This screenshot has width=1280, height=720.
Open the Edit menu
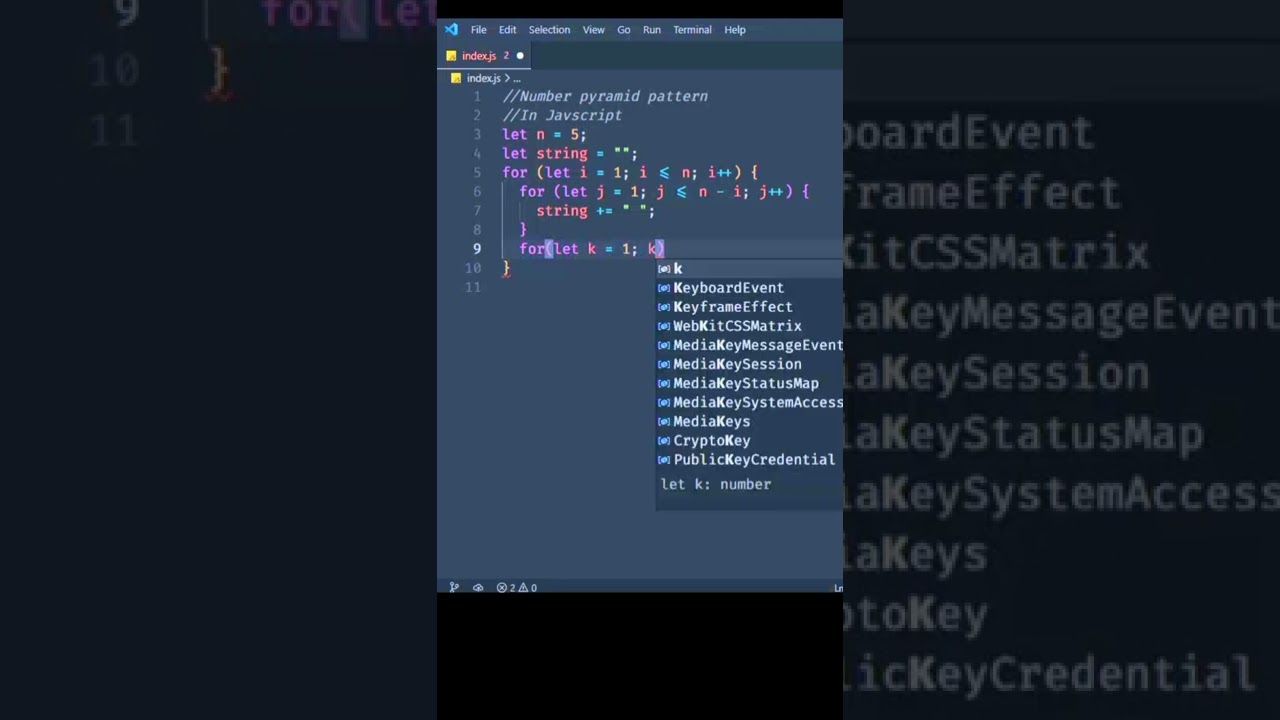coord(508,30)
